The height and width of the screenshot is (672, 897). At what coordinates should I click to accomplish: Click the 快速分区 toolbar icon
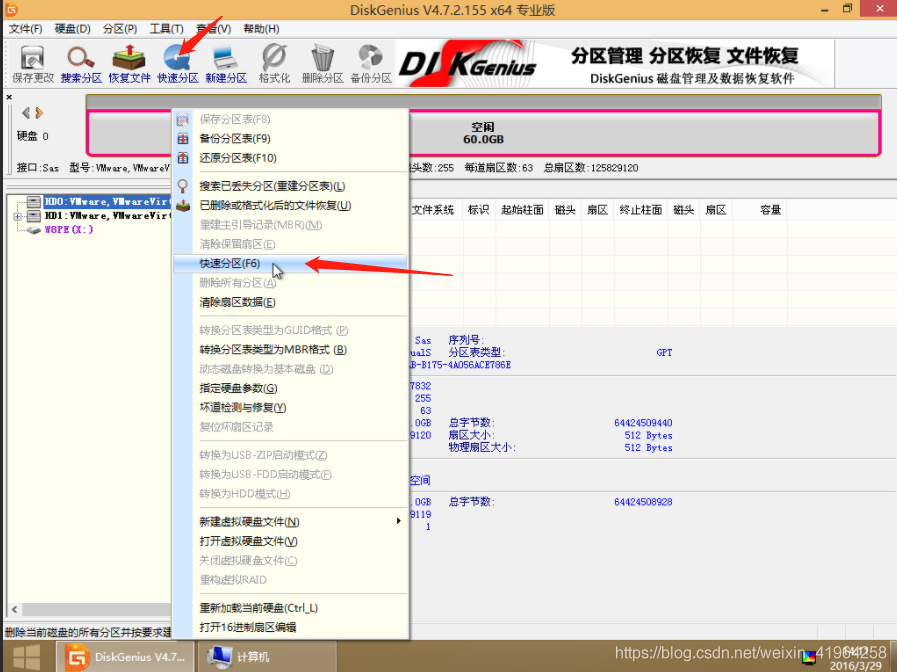coord(177,64)
